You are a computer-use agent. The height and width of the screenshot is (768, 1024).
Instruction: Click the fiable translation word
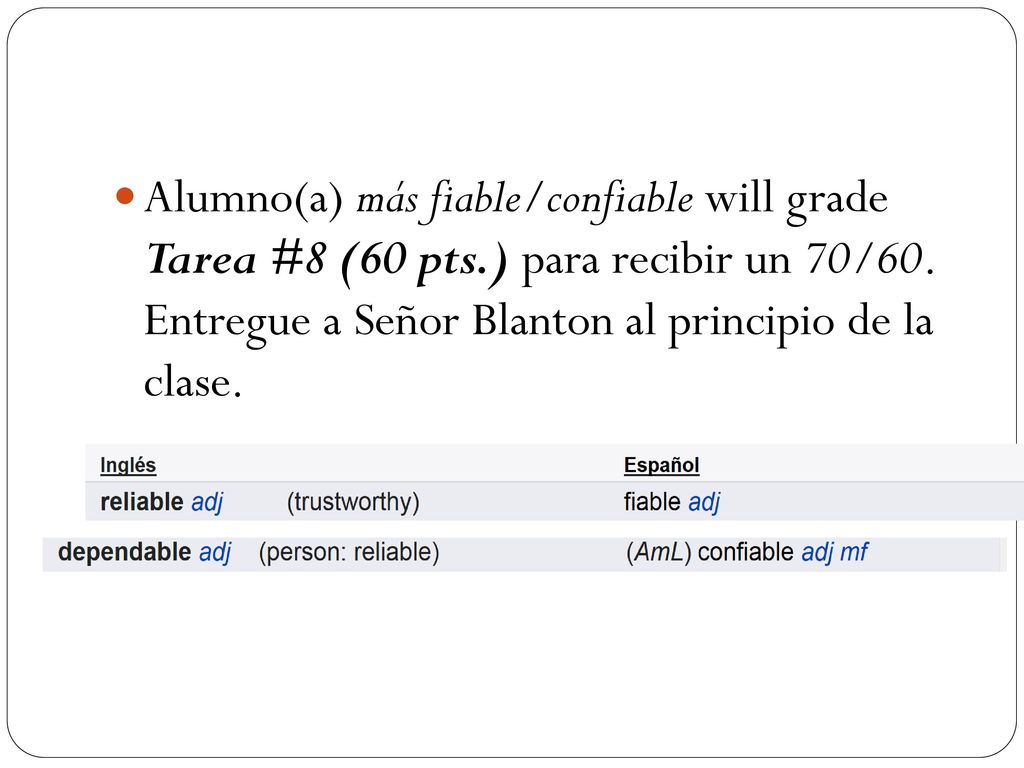[x=652, y=502]
